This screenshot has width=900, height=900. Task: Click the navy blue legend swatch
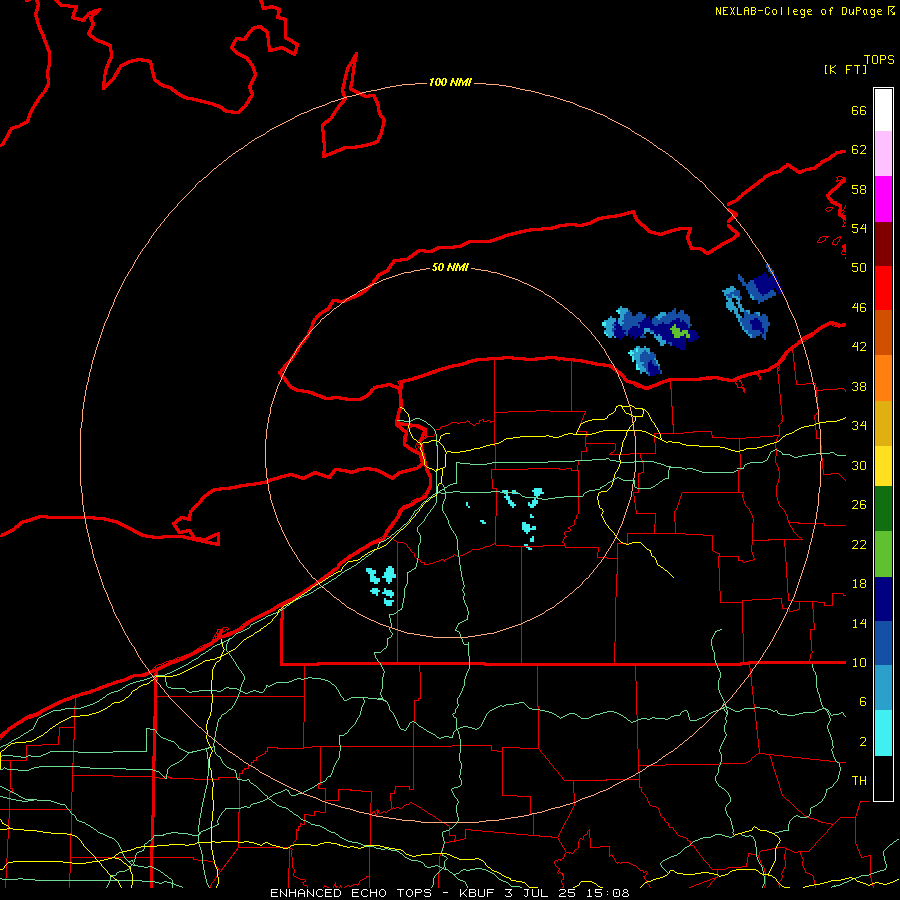(x=883, y=599)
